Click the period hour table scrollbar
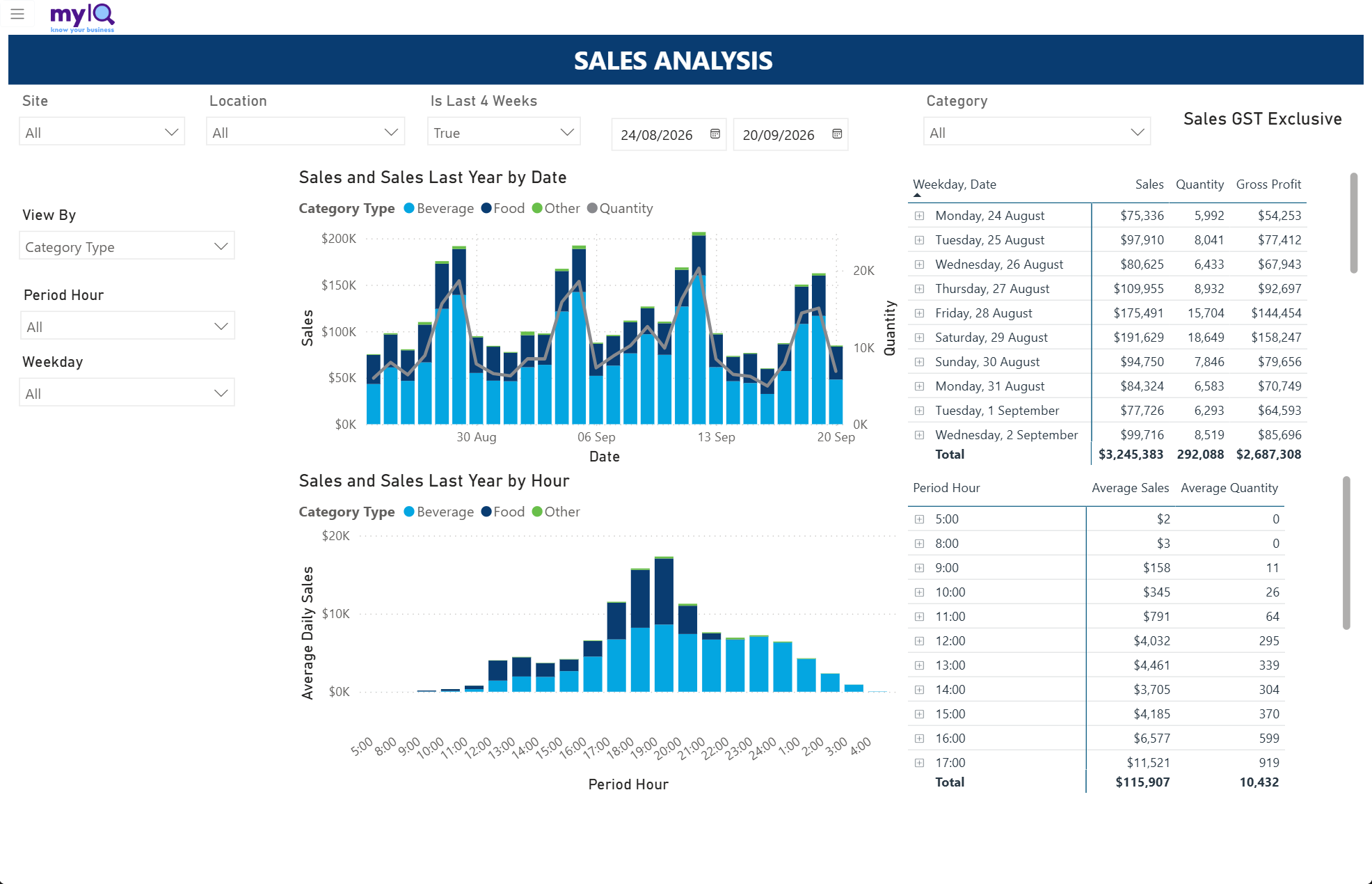The width and height of the screenshot is (1372, 884). [1347, 553]
